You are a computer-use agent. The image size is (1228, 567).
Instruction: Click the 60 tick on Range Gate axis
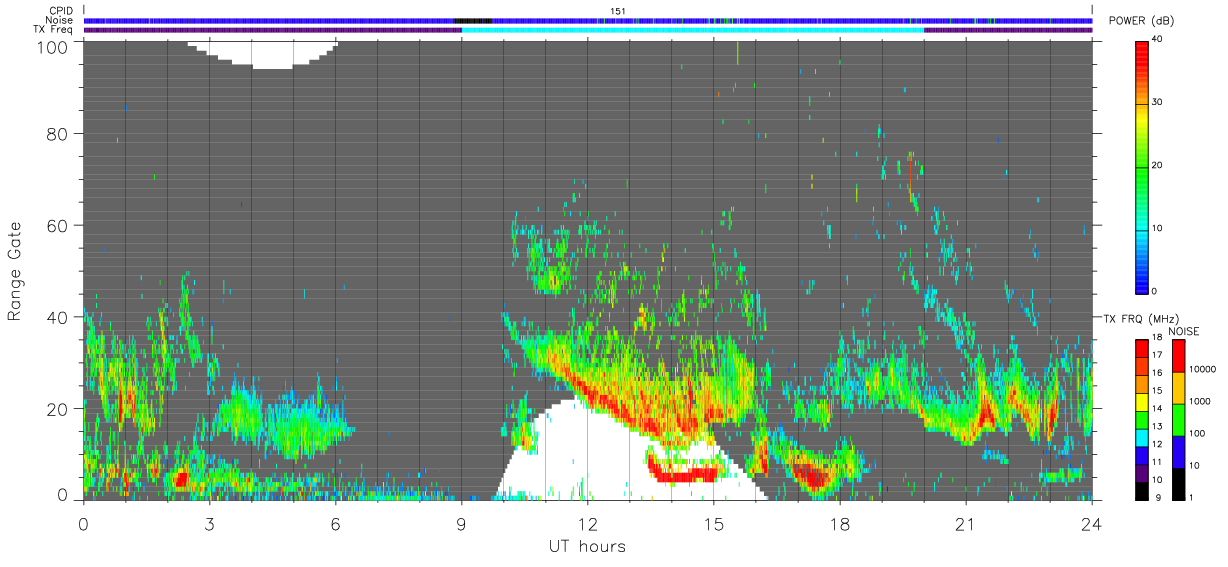(59, 225)
